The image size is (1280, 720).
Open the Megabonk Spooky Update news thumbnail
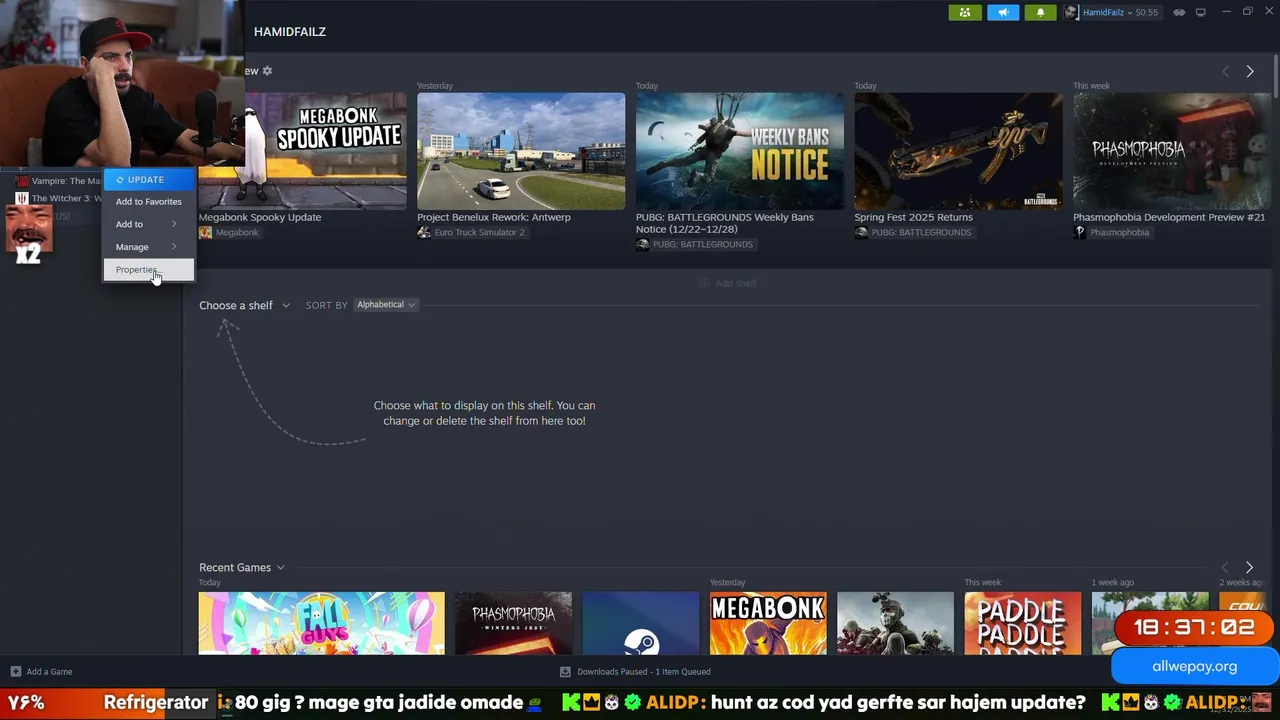click(303, 151)
